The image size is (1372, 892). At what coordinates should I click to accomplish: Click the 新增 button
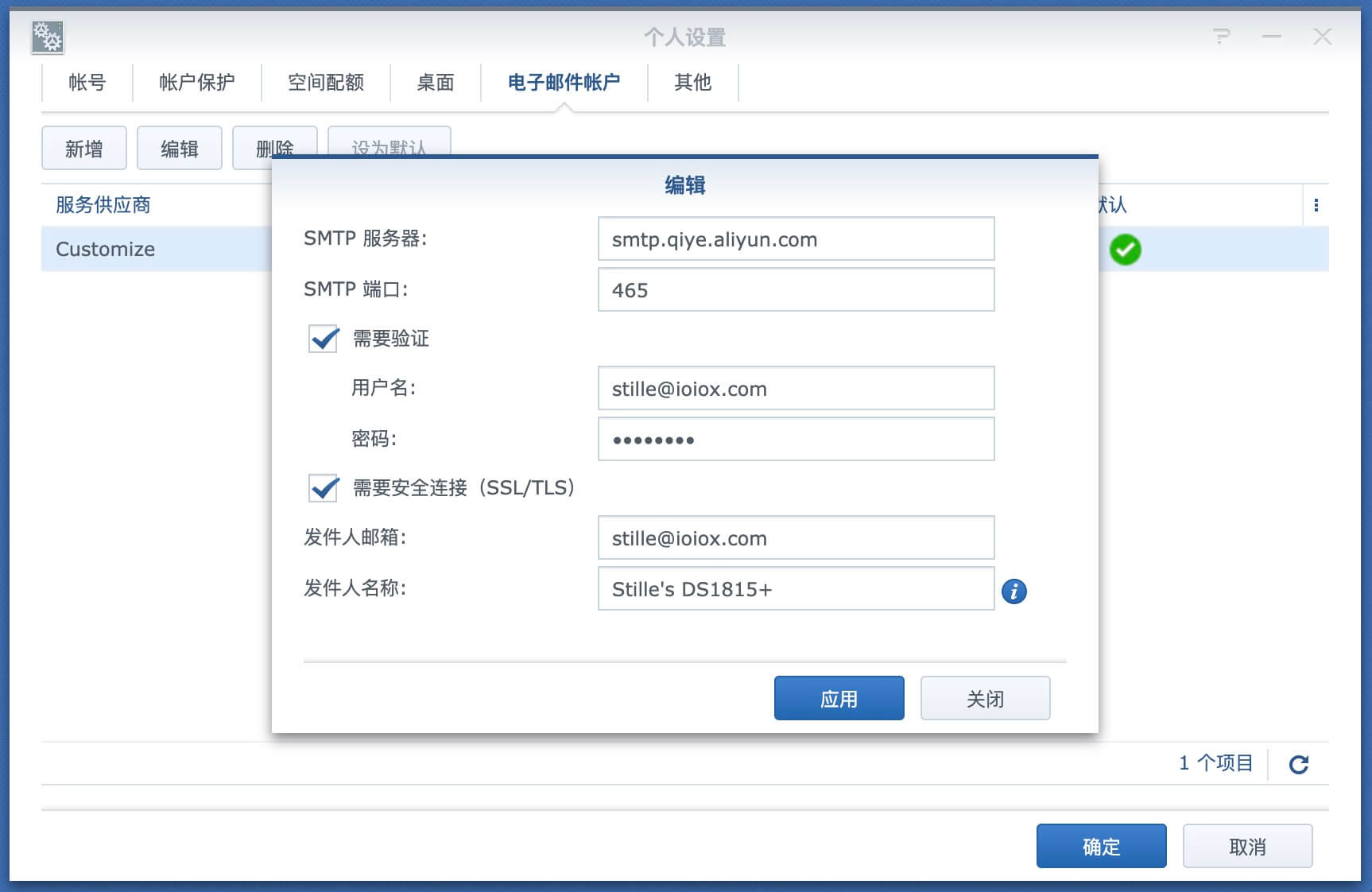(x=84, y=149)
